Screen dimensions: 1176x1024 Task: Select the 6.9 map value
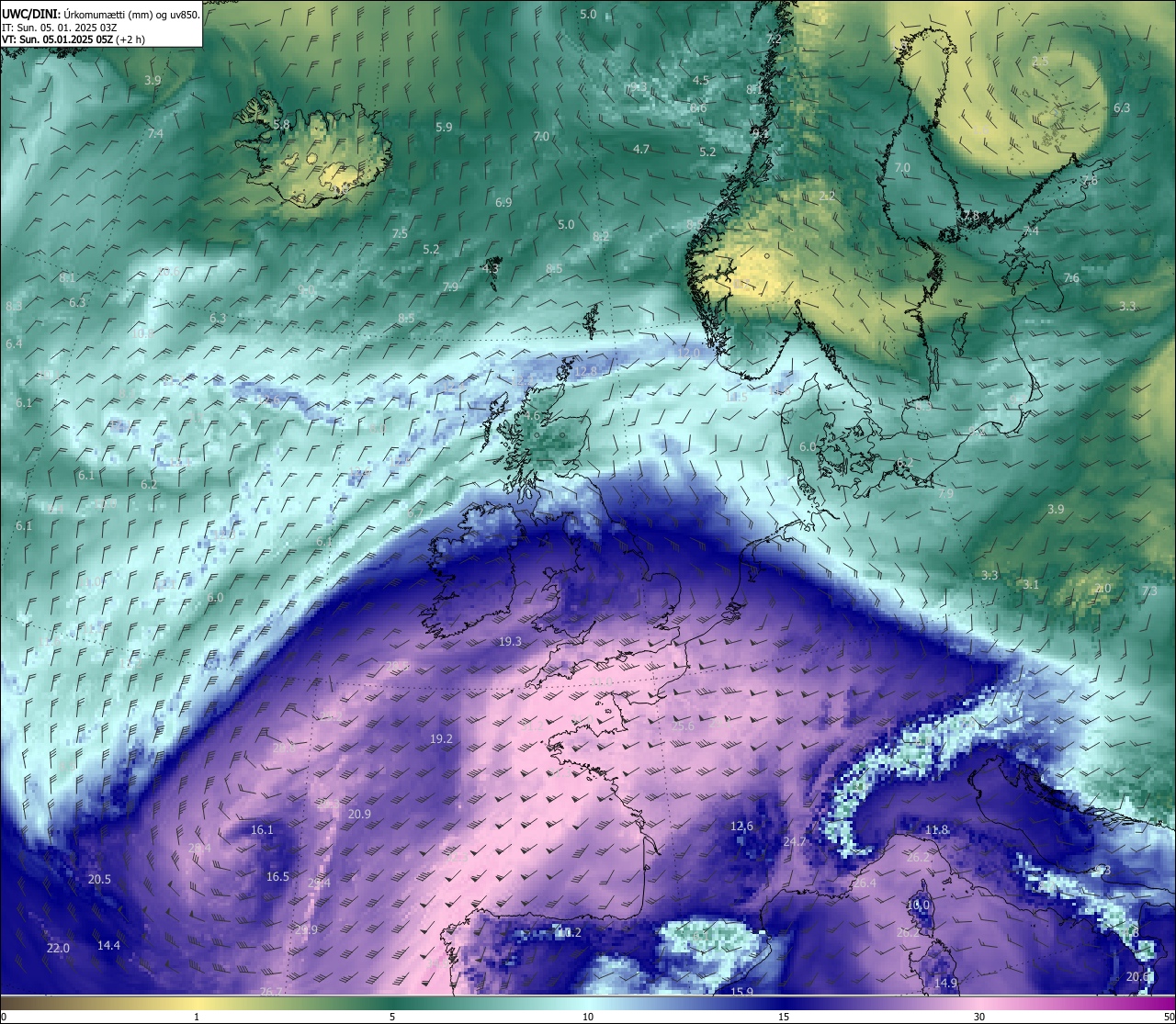pyautogui.click(x=503, y=202)
